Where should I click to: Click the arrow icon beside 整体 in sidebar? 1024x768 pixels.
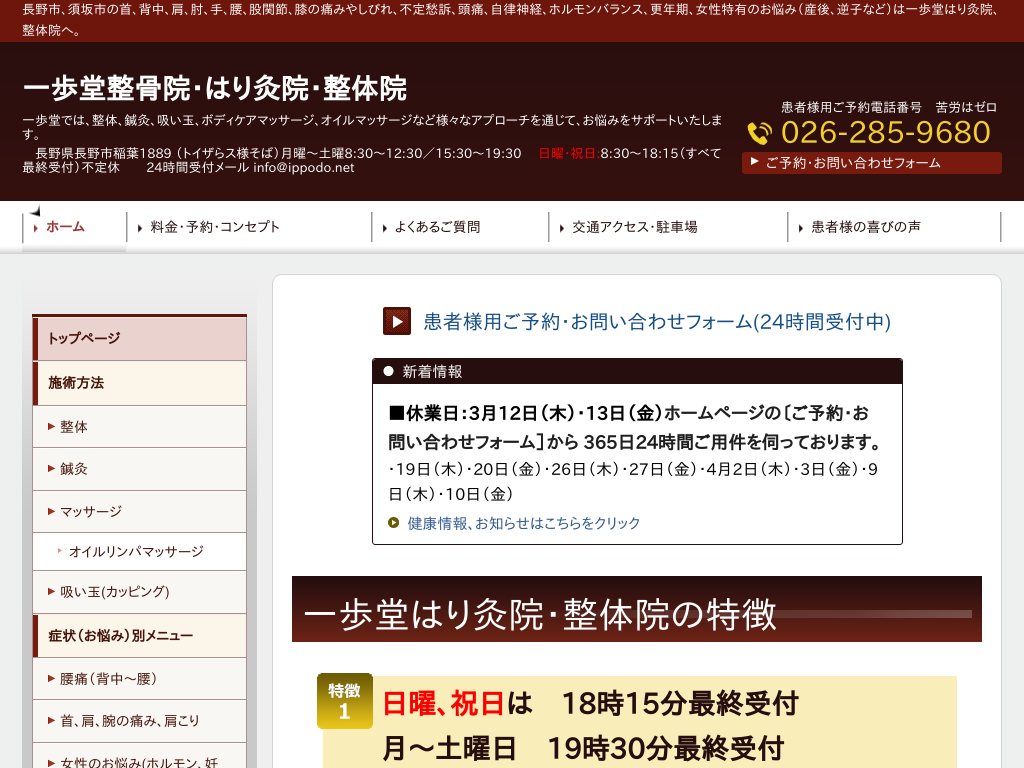click(51, 427)
